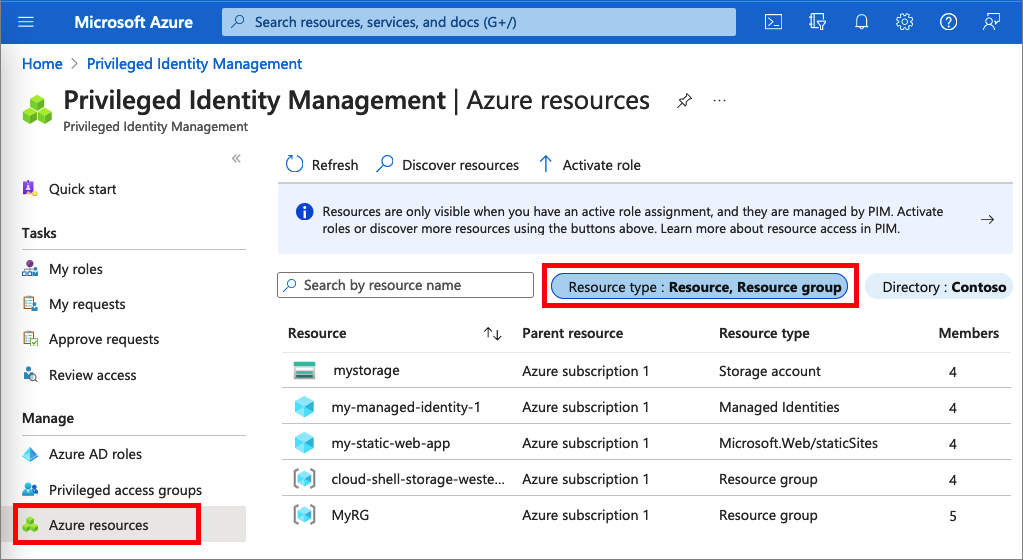1023x560 pixels.
Task: Click the my-managed-identity-1 cube icon
Action: [304, 407]
